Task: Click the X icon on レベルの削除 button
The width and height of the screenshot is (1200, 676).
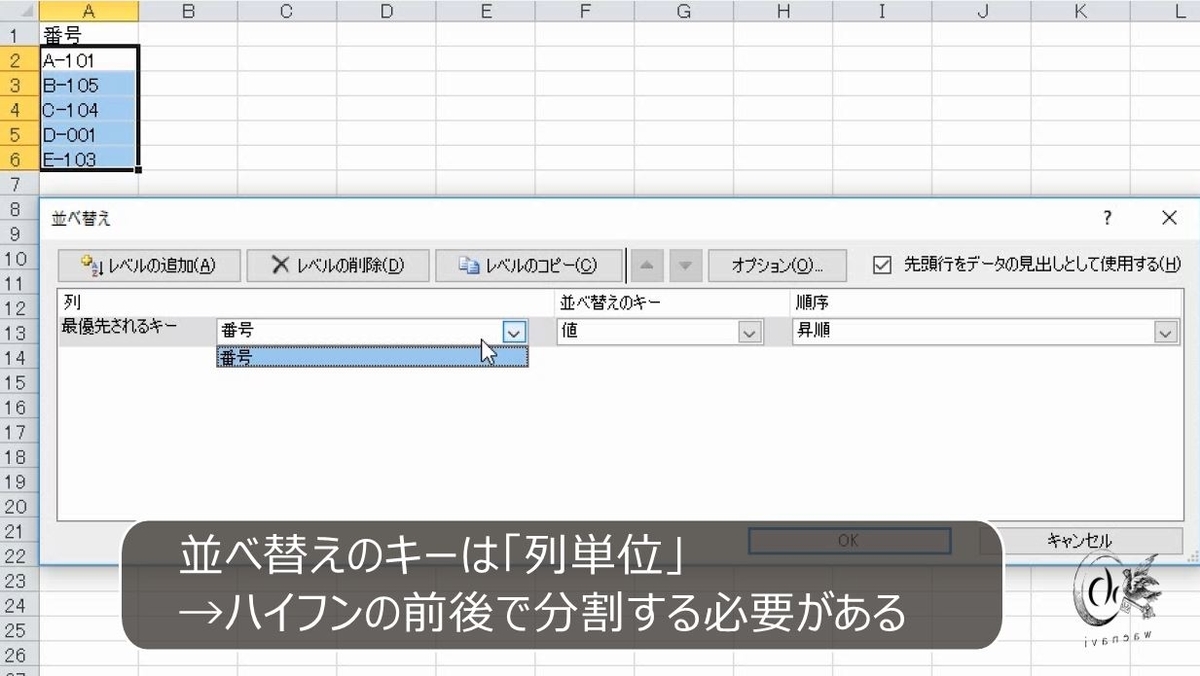Action: click(x=281, y=265)
